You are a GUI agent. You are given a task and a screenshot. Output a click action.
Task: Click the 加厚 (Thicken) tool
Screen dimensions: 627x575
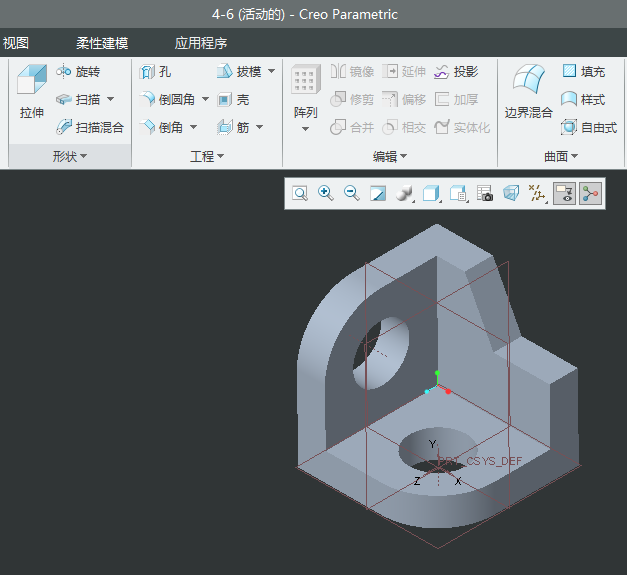point(456,99)
